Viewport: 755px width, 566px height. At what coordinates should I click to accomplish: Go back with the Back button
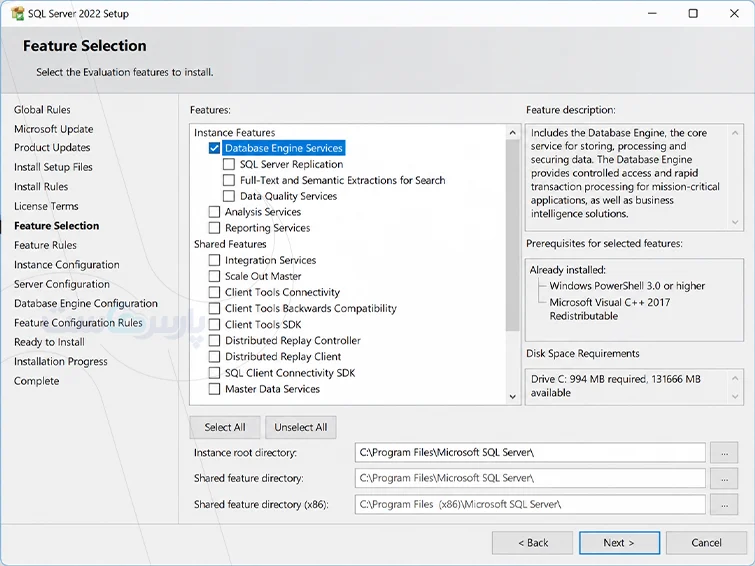(x=533, y=543)
